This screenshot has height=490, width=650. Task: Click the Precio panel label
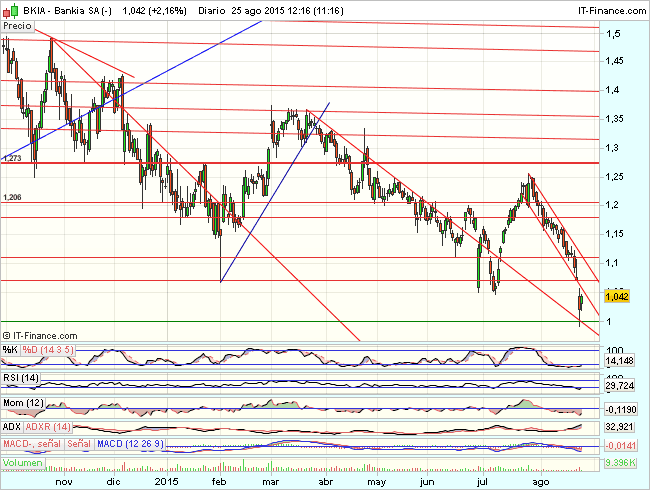[17, 26]
